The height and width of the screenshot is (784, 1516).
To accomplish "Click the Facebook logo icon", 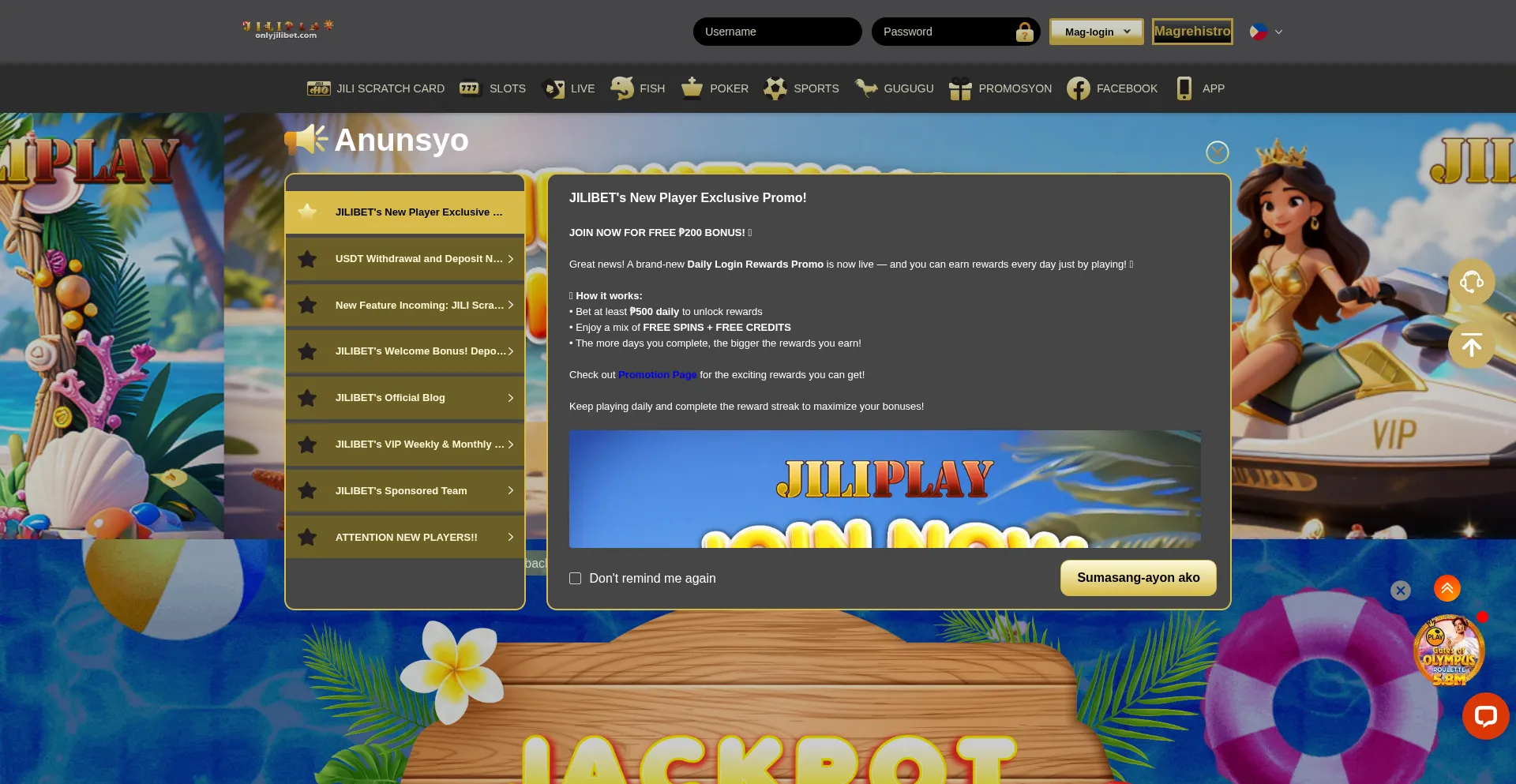I will pos(1079,88).
